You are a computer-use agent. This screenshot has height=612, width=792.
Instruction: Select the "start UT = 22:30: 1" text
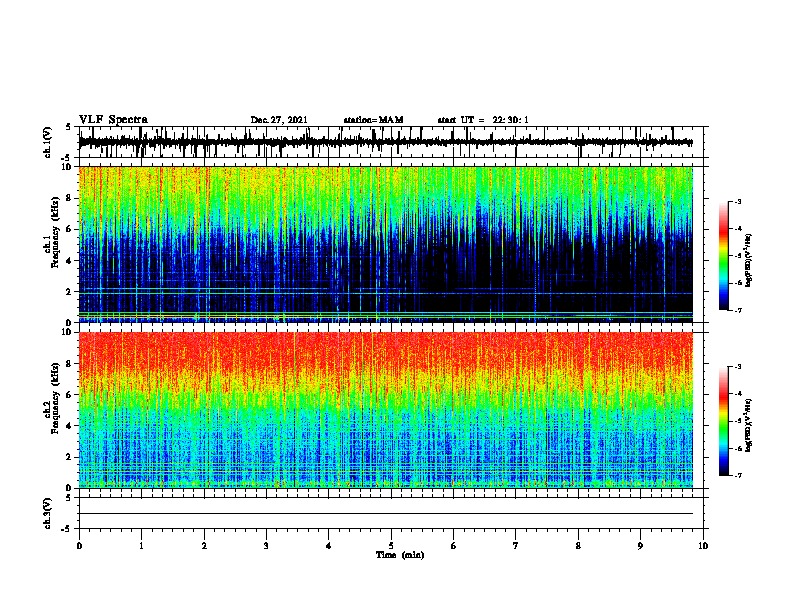coord(483,120)
